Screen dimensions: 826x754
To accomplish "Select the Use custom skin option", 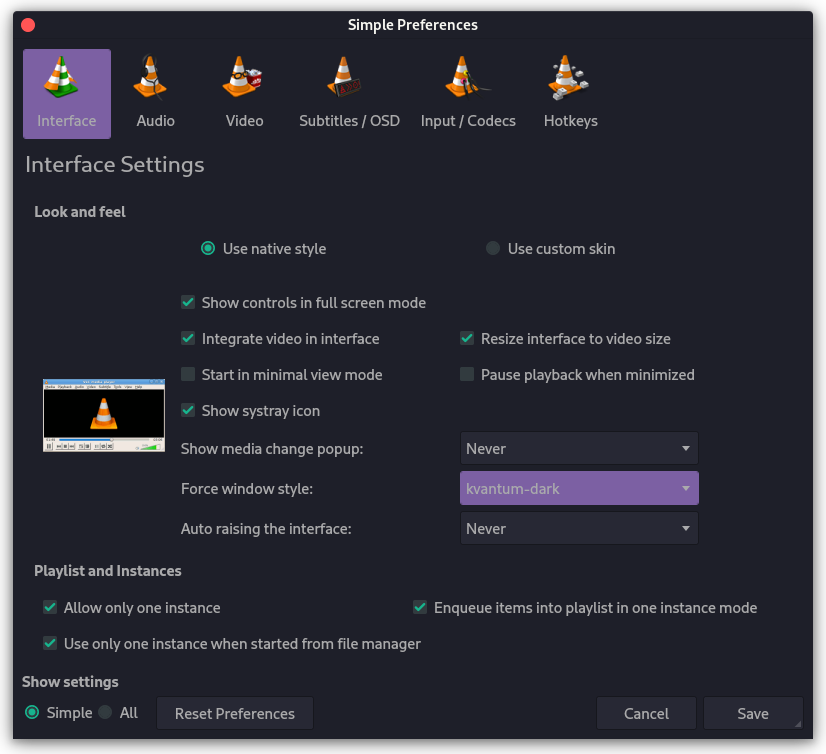I will (493, 248).
